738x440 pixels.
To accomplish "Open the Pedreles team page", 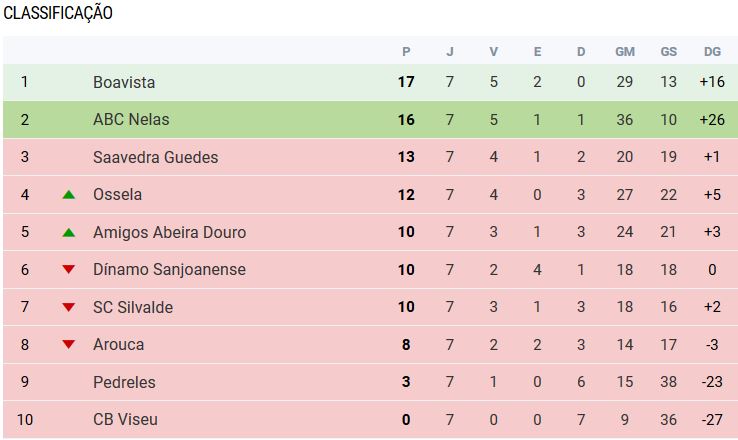I will point(123,382).
